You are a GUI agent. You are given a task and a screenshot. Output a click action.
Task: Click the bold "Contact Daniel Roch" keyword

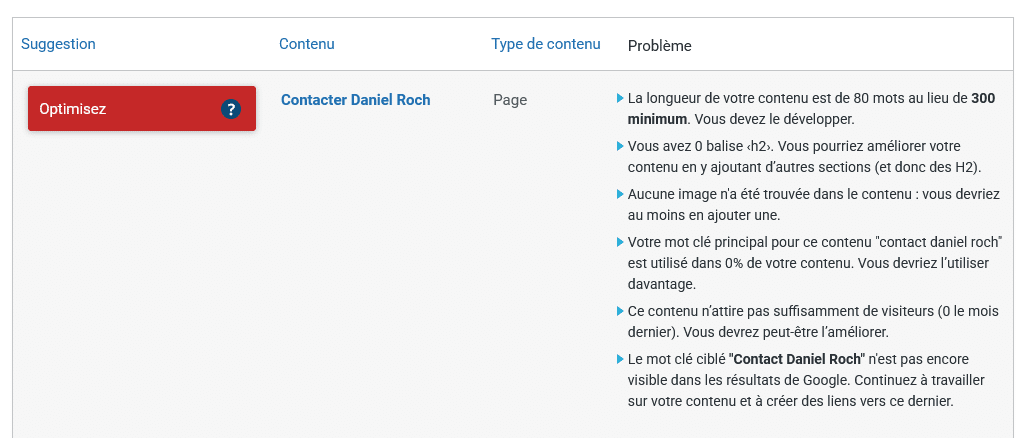click(x=796, y=359)
